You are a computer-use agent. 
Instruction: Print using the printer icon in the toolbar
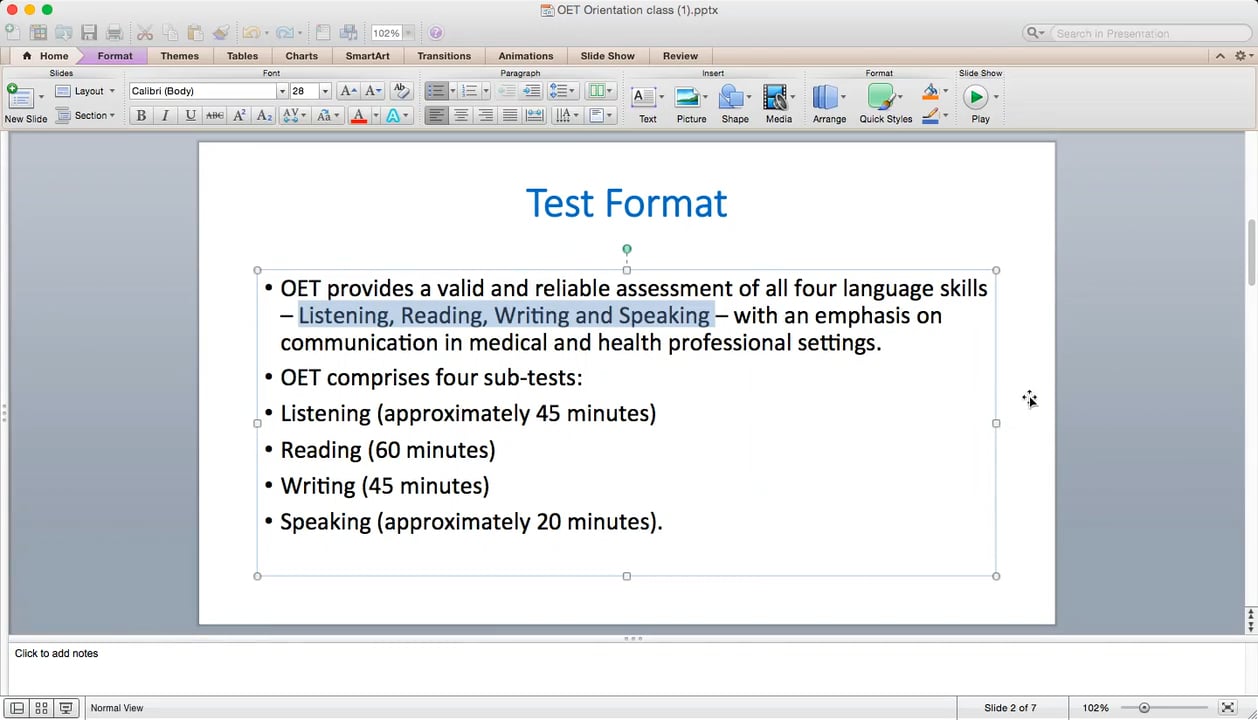point(114,33)
